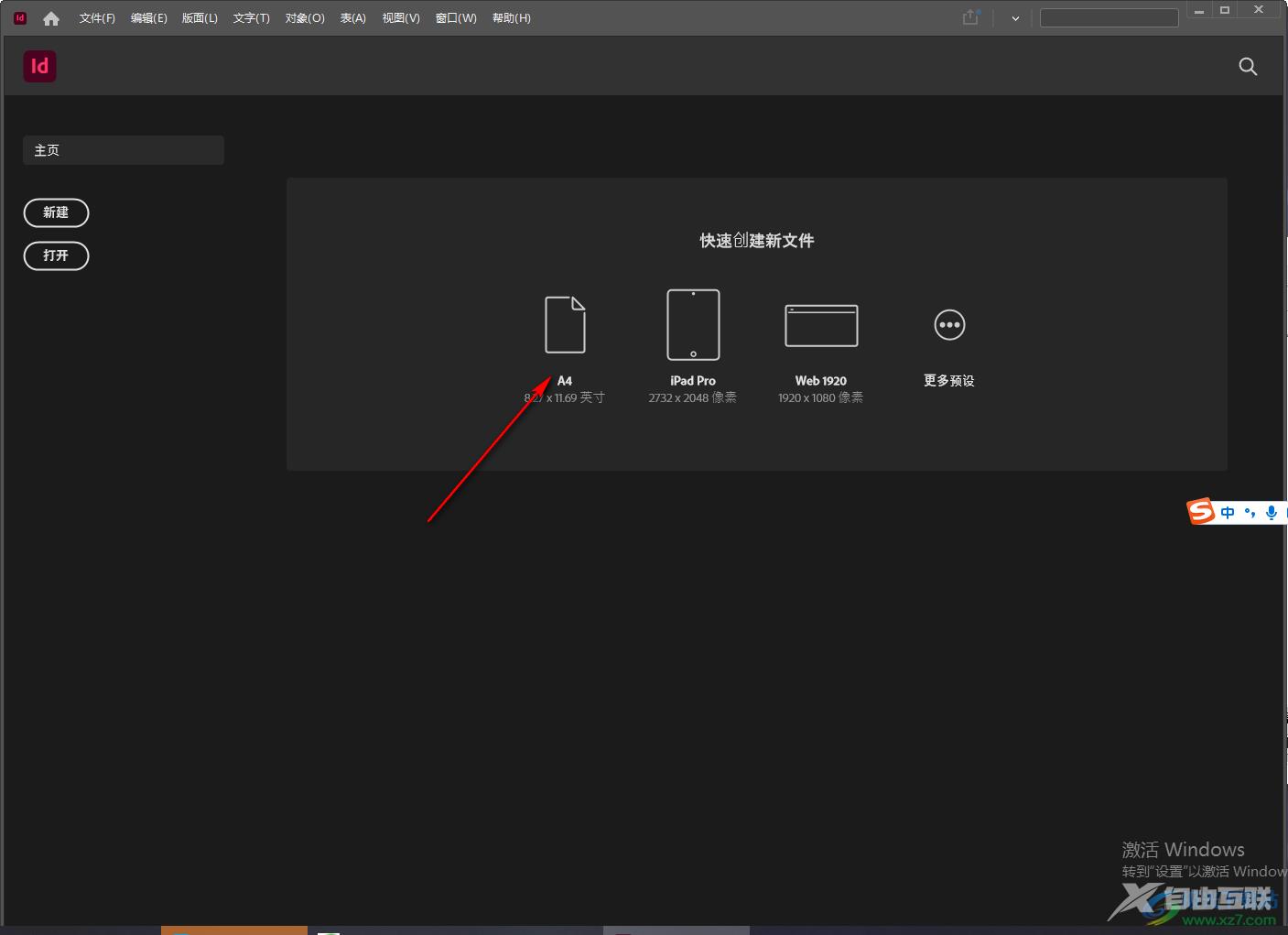Click the small Id app icon in title bar

click(x=20, y=17)
